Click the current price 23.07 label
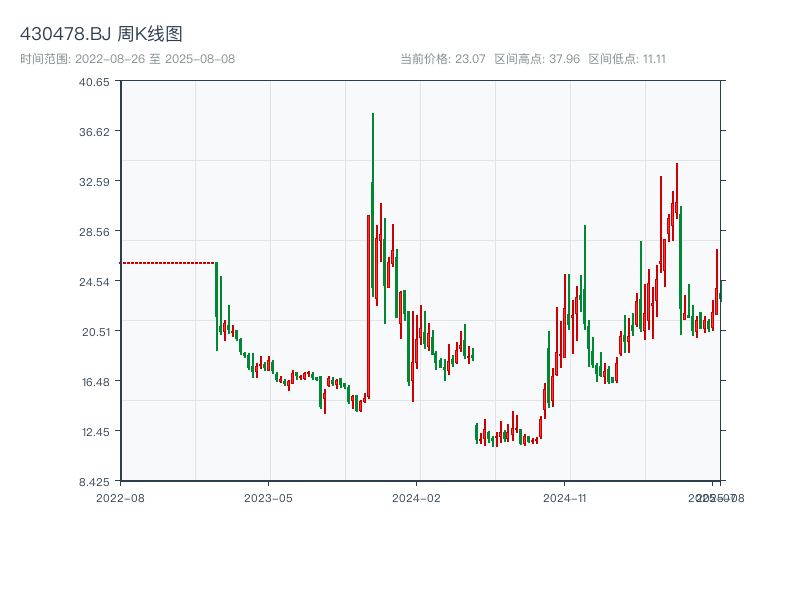800x600 pixels. (x=442, y=59)
